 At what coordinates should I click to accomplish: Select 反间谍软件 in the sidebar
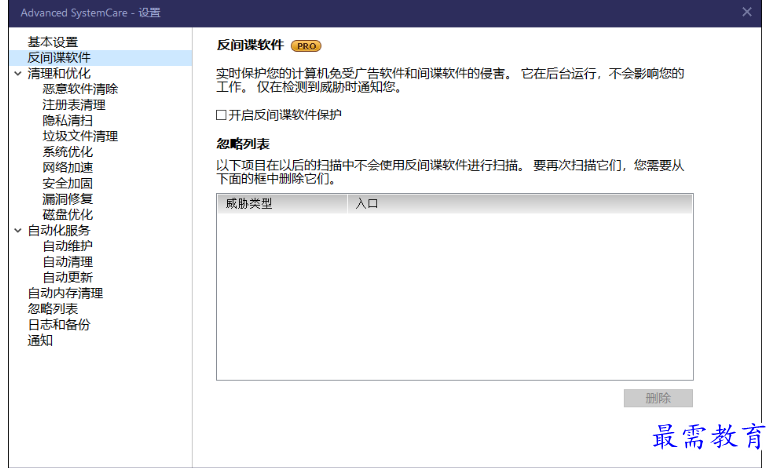pos(101,58)
